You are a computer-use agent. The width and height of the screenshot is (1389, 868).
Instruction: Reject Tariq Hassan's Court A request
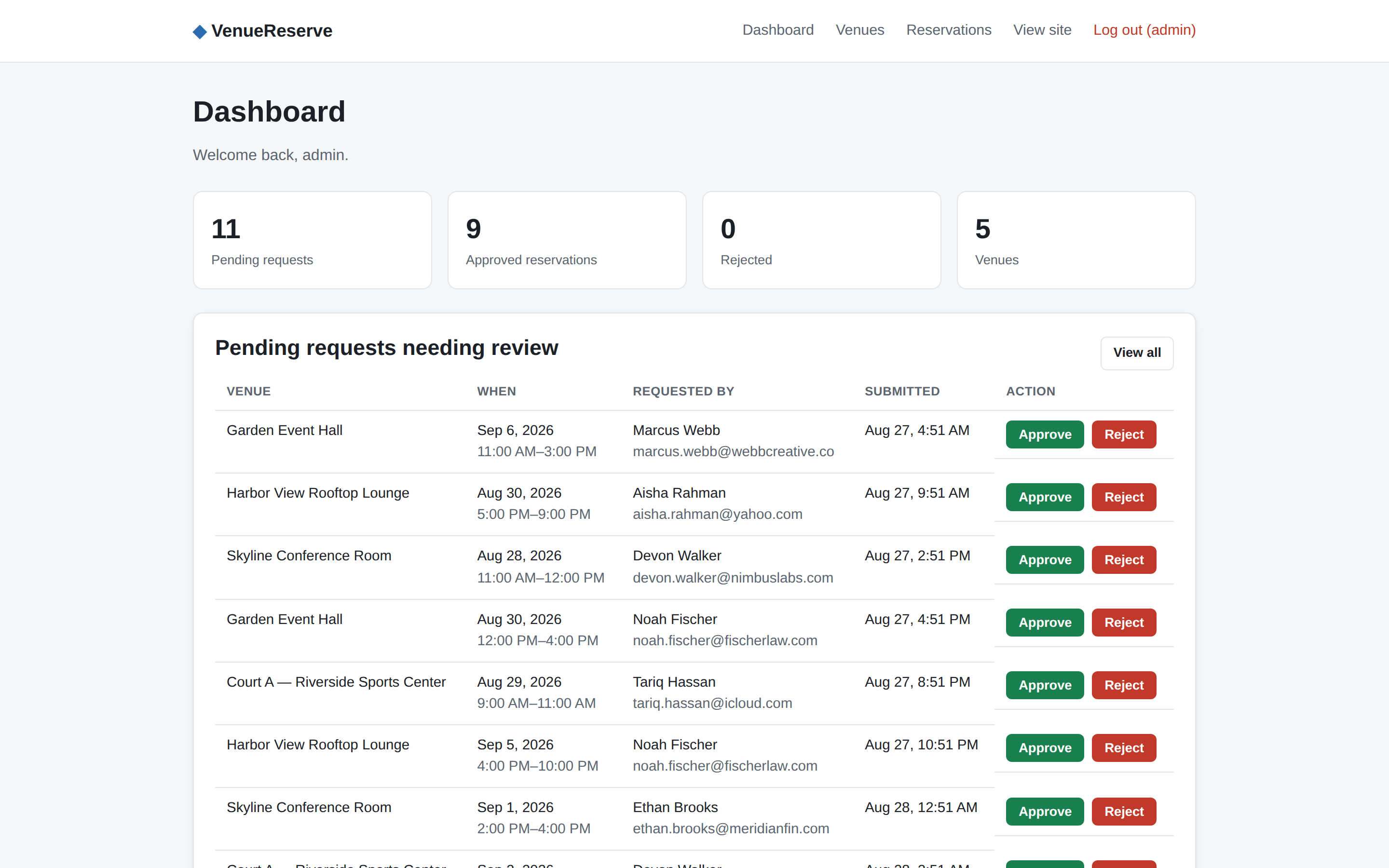[1124, 685]
